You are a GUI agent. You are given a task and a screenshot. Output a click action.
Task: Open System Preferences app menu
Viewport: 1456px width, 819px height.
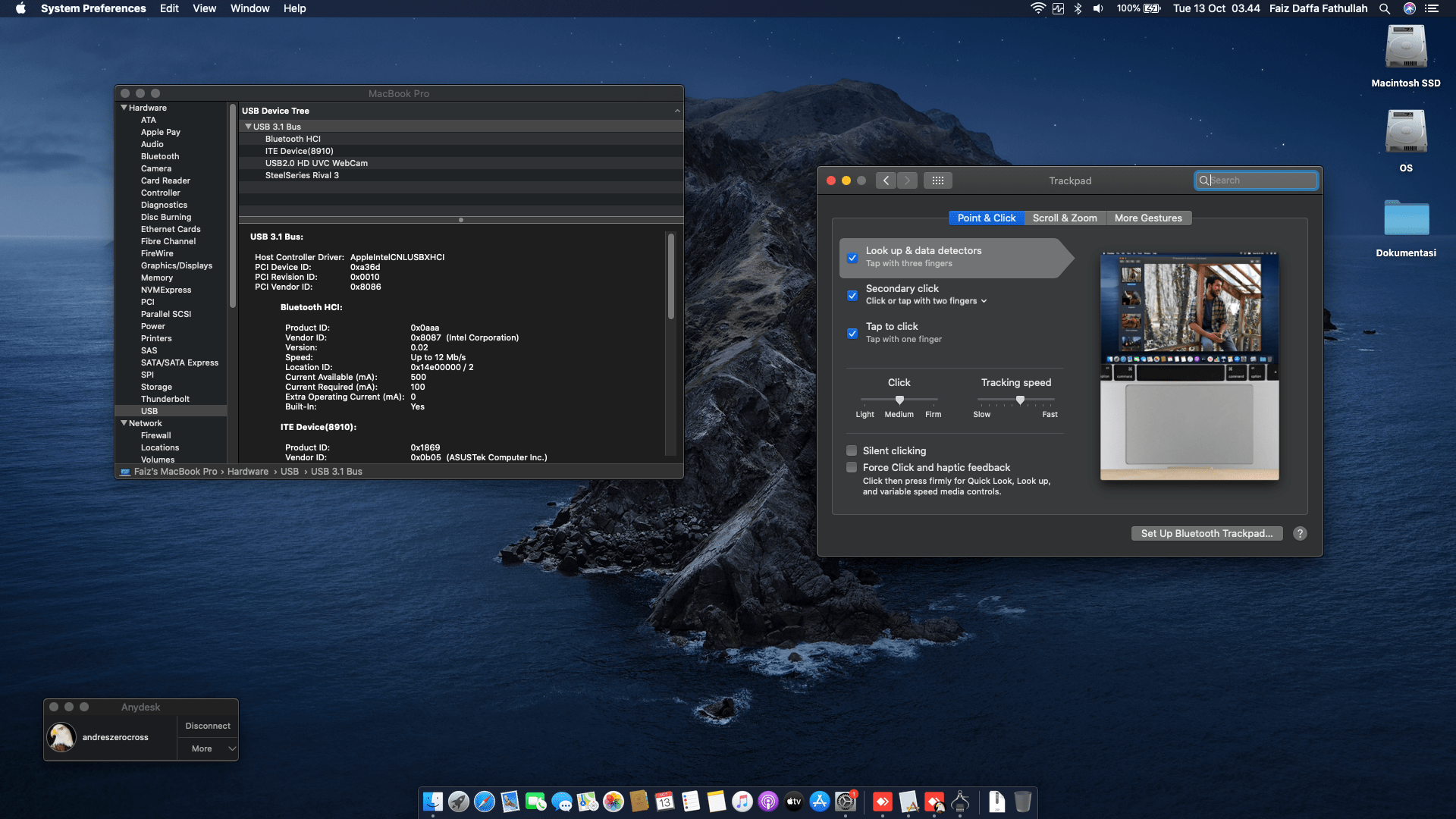point(93,8)
